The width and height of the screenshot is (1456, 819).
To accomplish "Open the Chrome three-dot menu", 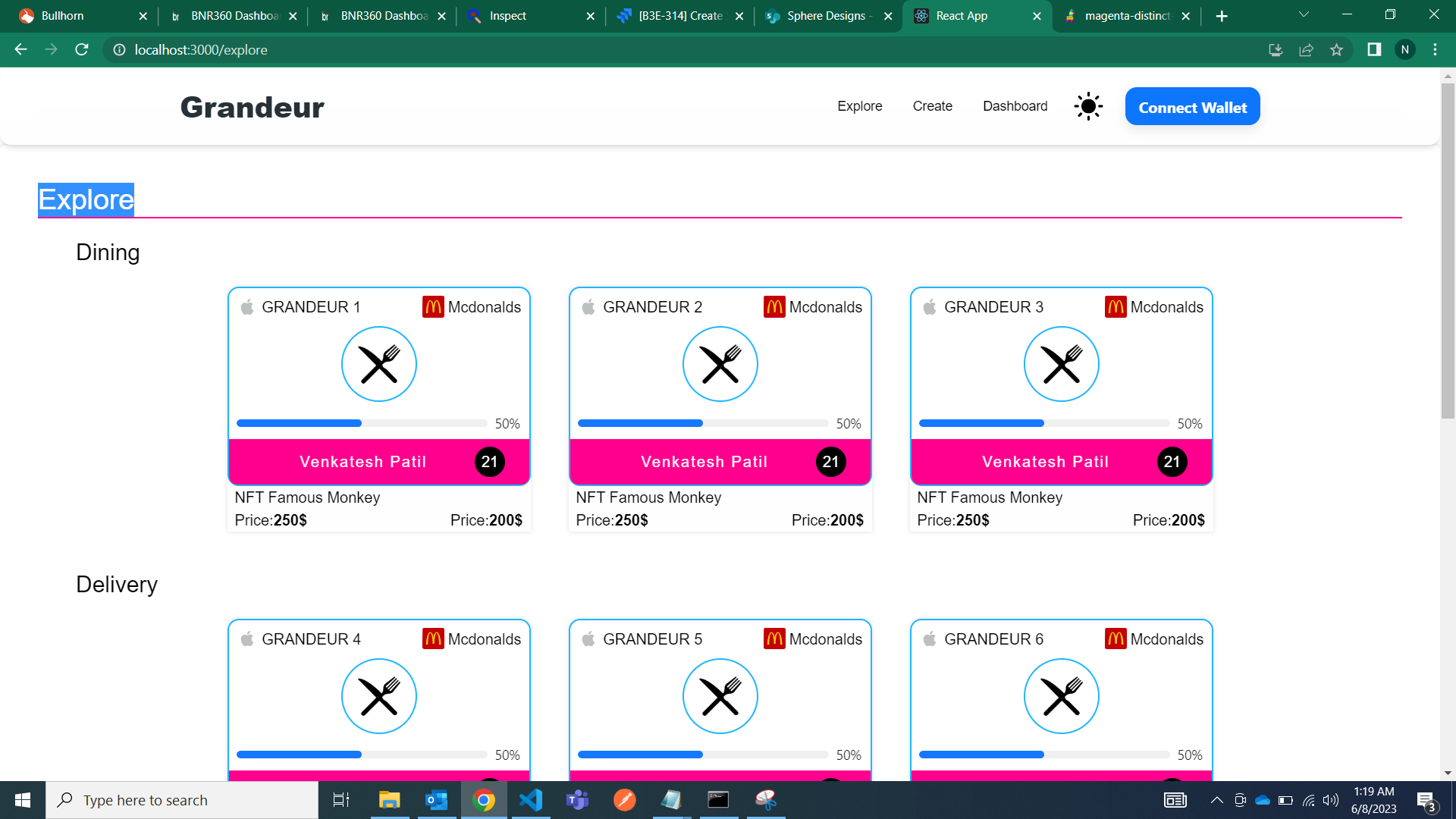I will pyautogui.click(x=1435, y=50).
